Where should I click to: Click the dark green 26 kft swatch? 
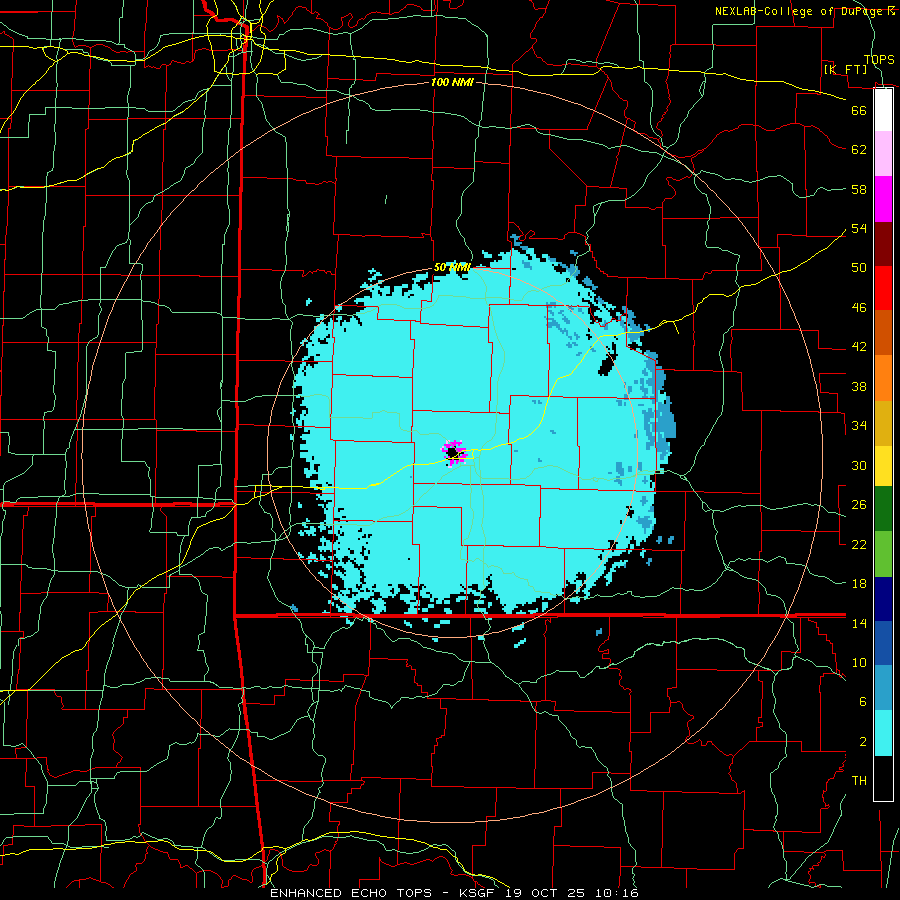point(883,509)
